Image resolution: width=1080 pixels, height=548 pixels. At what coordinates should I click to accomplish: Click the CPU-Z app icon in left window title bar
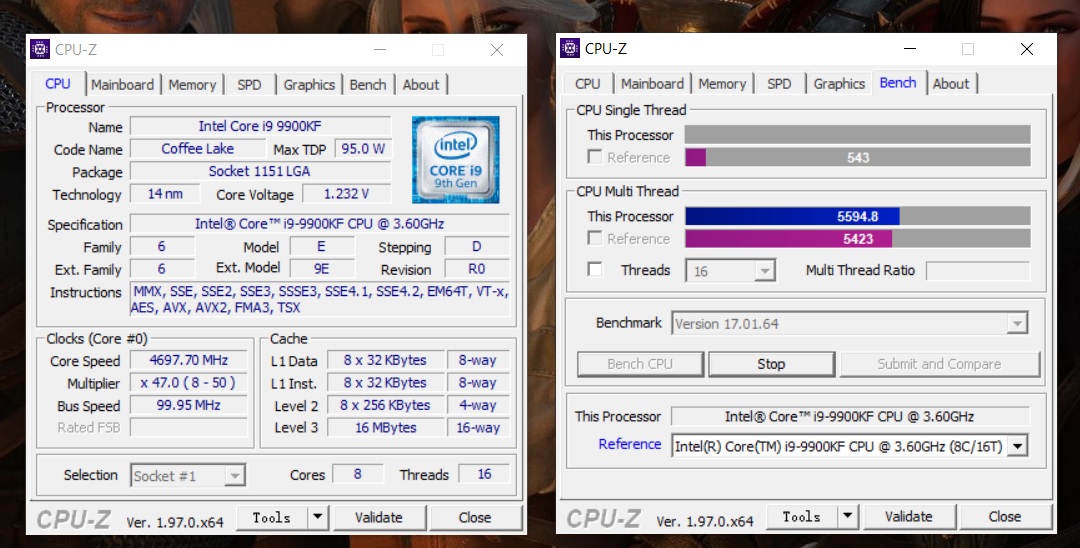[40, 50]
